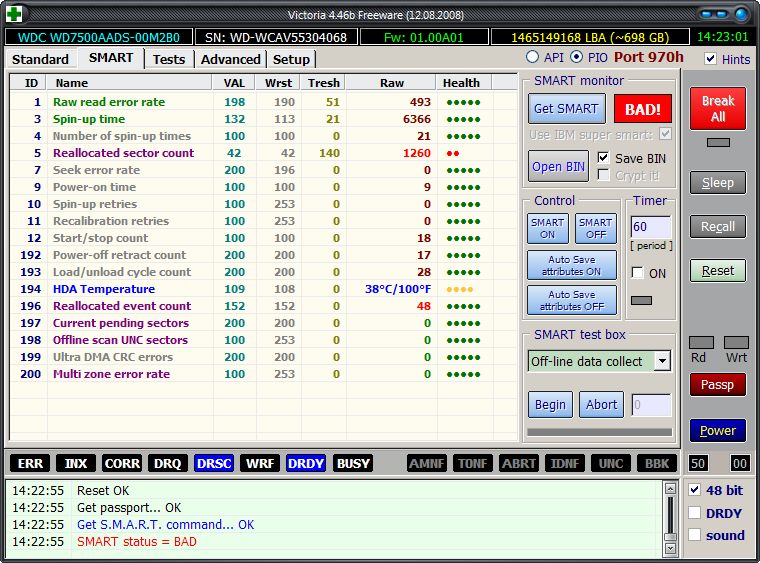This screenshot has width=760, height=563.
Task: Click the Raw column header
Action: (x=392, y=83)
